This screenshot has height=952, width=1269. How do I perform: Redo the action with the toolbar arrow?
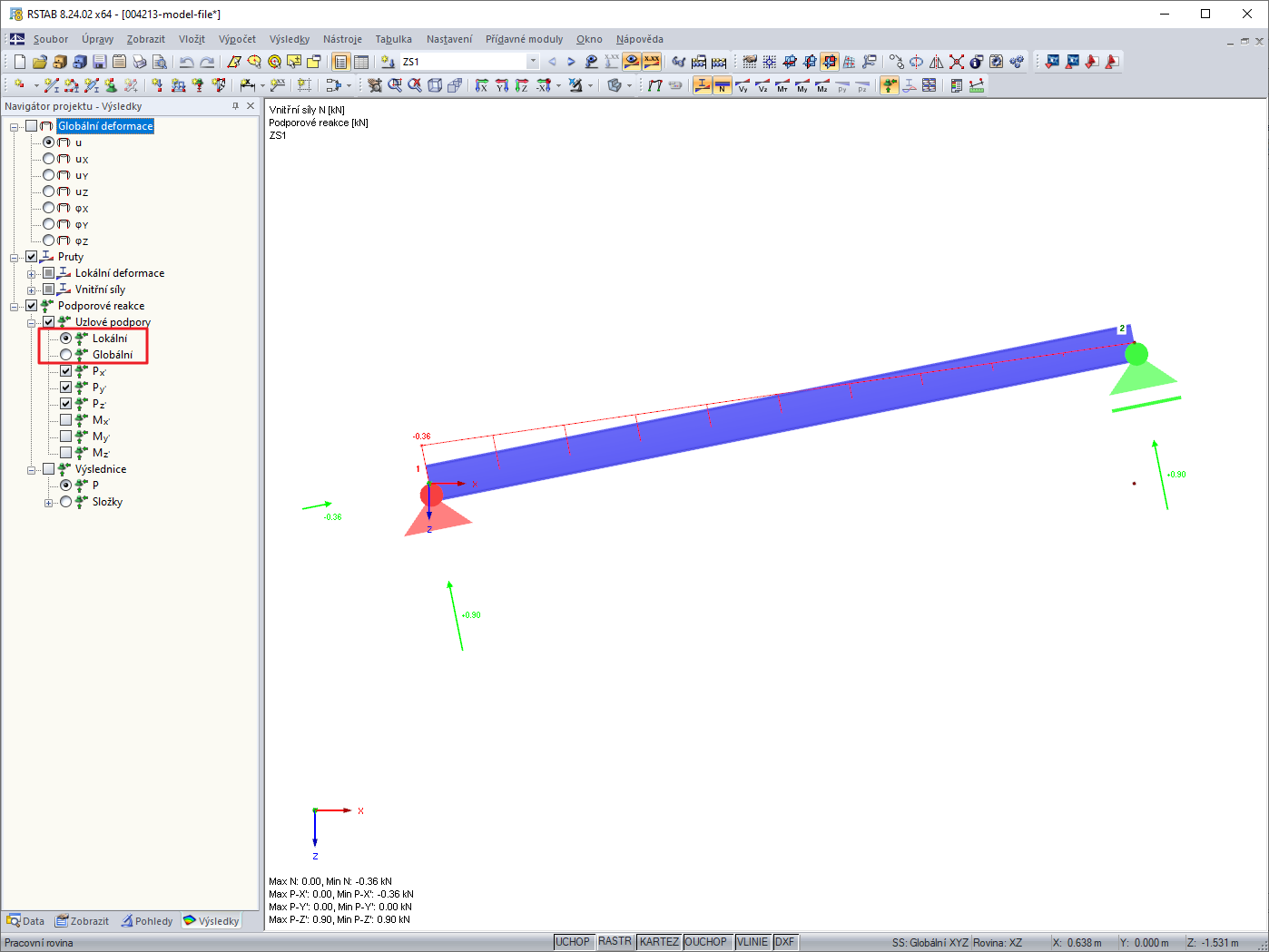click(207, 62)
